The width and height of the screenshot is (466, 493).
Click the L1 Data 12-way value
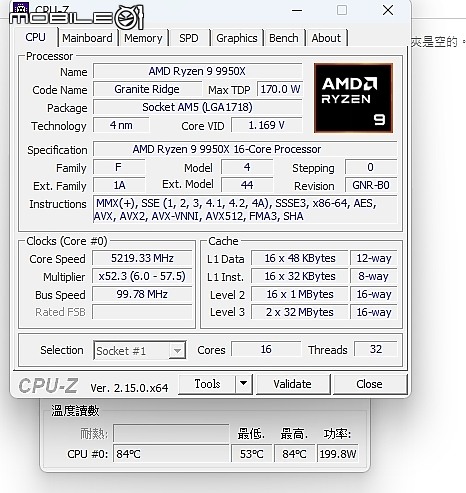(374, 258)
